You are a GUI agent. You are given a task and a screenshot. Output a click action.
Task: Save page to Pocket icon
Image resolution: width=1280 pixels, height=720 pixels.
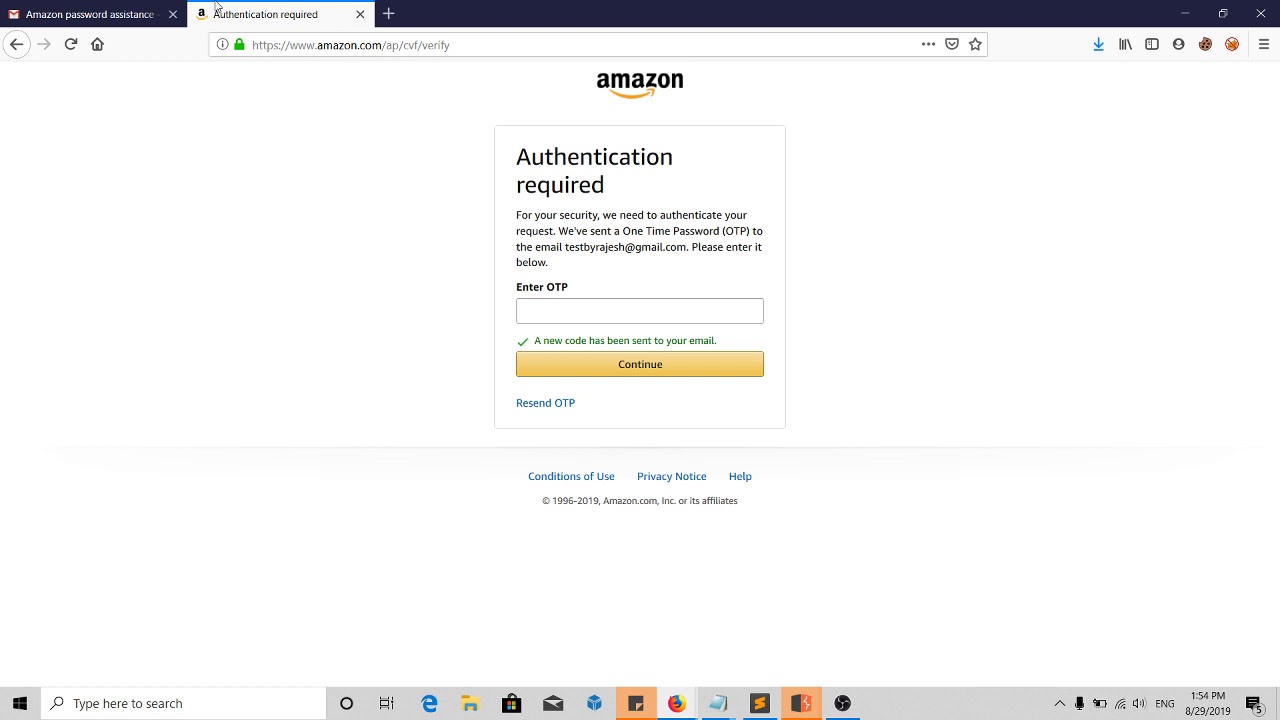tap(952, 44)
